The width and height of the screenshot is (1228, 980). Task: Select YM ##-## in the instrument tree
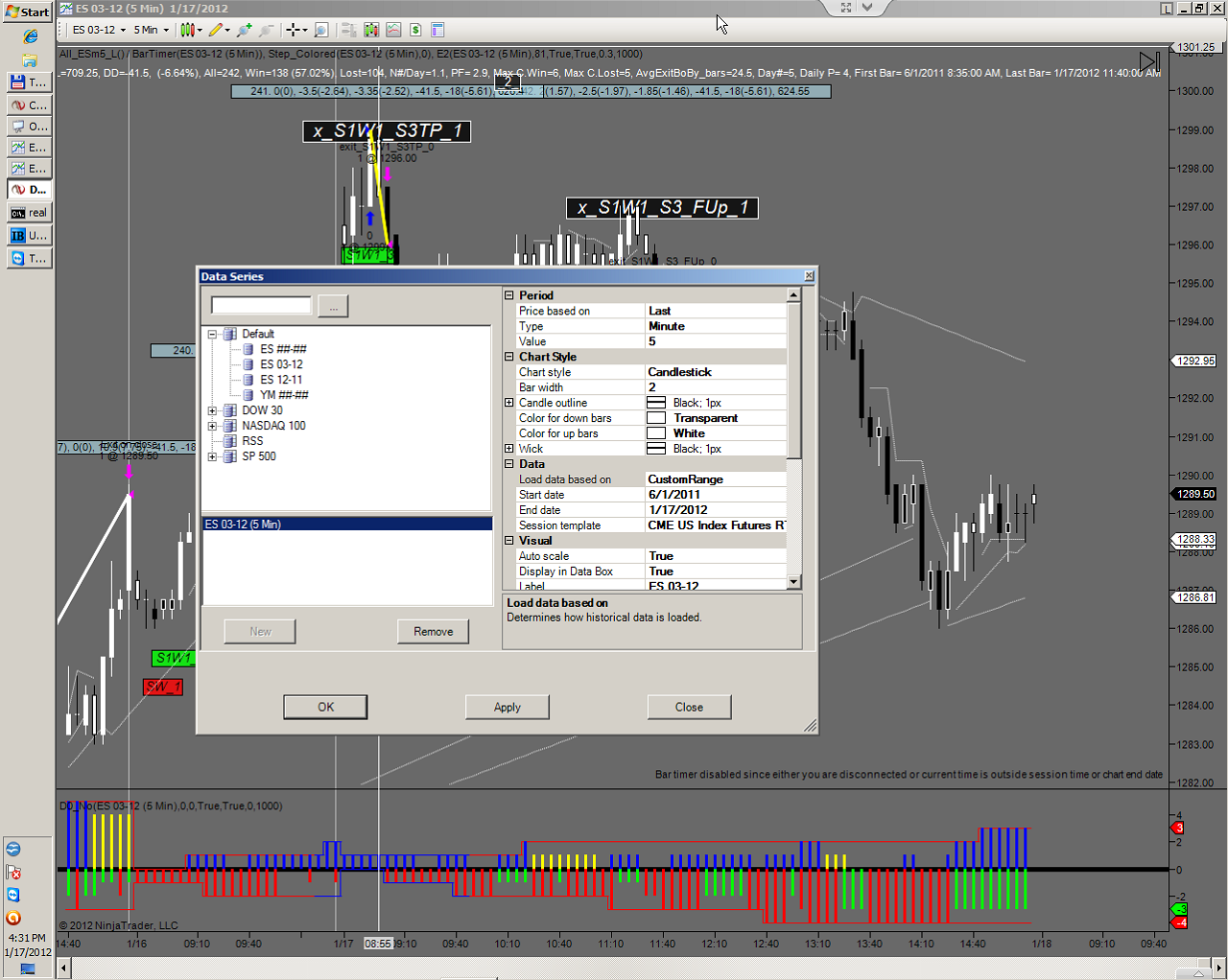284,395
